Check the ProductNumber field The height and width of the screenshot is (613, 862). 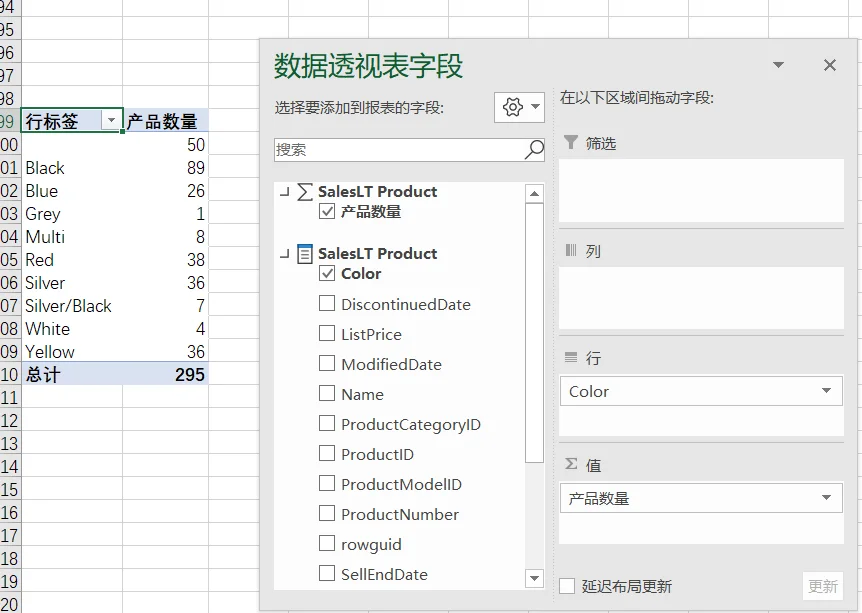(x=327, y=513)
